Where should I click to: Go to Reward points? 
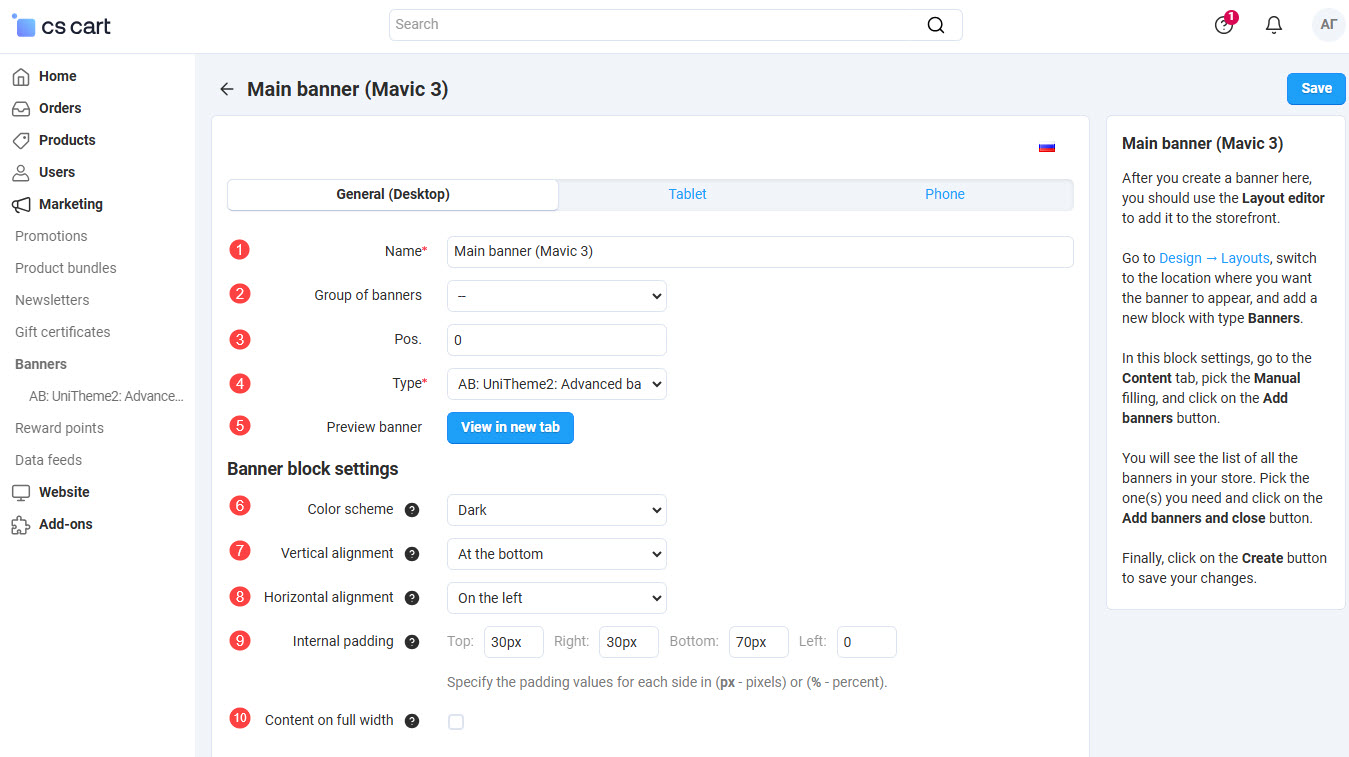click(59, 428)
